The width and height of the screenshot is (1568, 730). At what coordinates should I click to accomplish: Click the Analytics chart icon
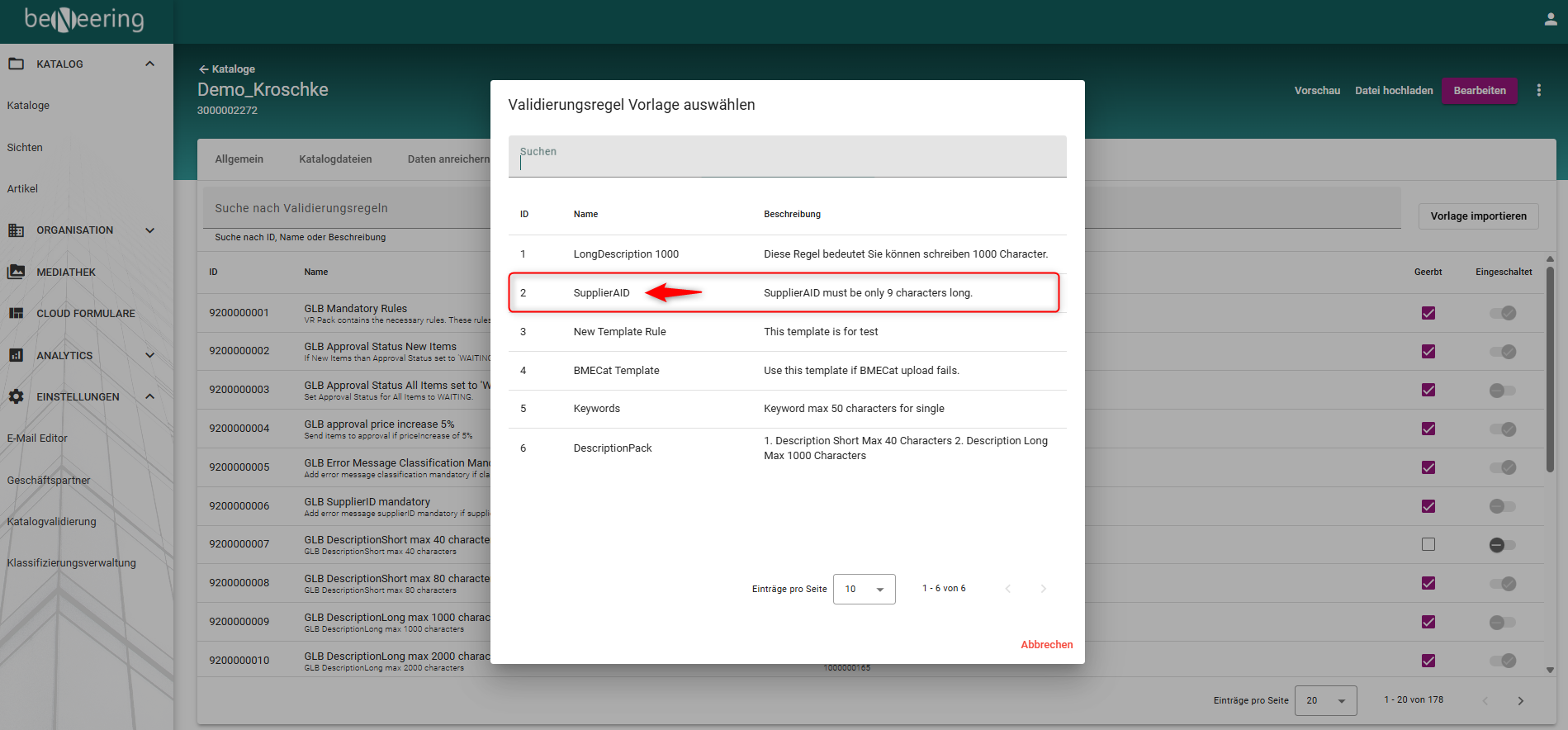(x=16, y=355)
